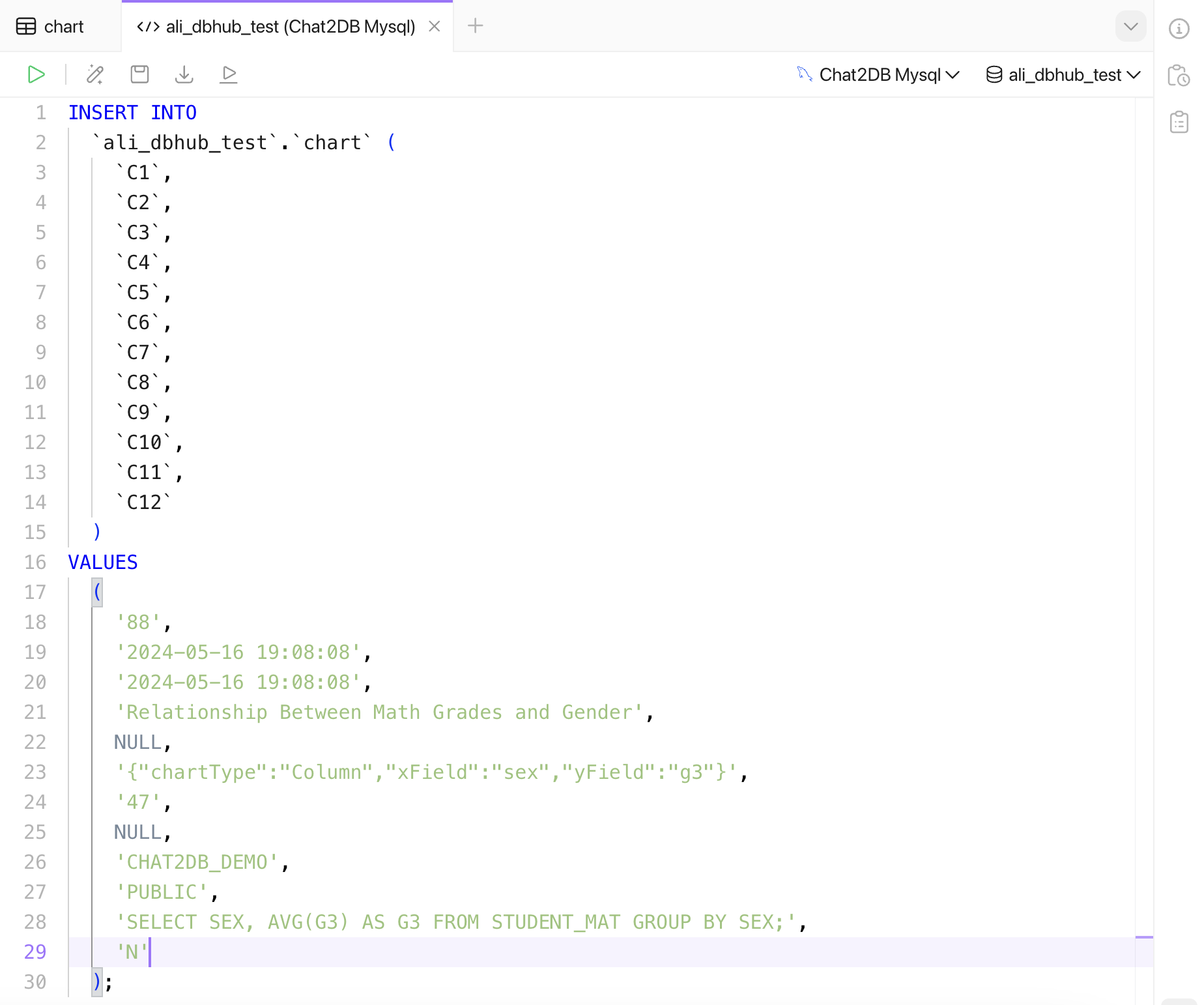Screen dimensions: 1204x1005
Task: Click the database cylinder icon beside ali_dbhub_test
Action: click(x=994, y=75)
